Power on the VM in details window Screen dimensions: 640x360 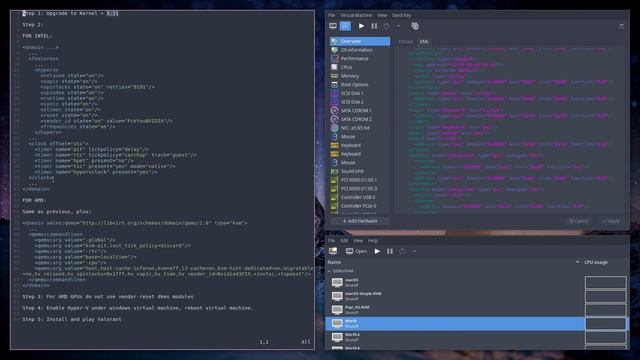pos(361,26)
